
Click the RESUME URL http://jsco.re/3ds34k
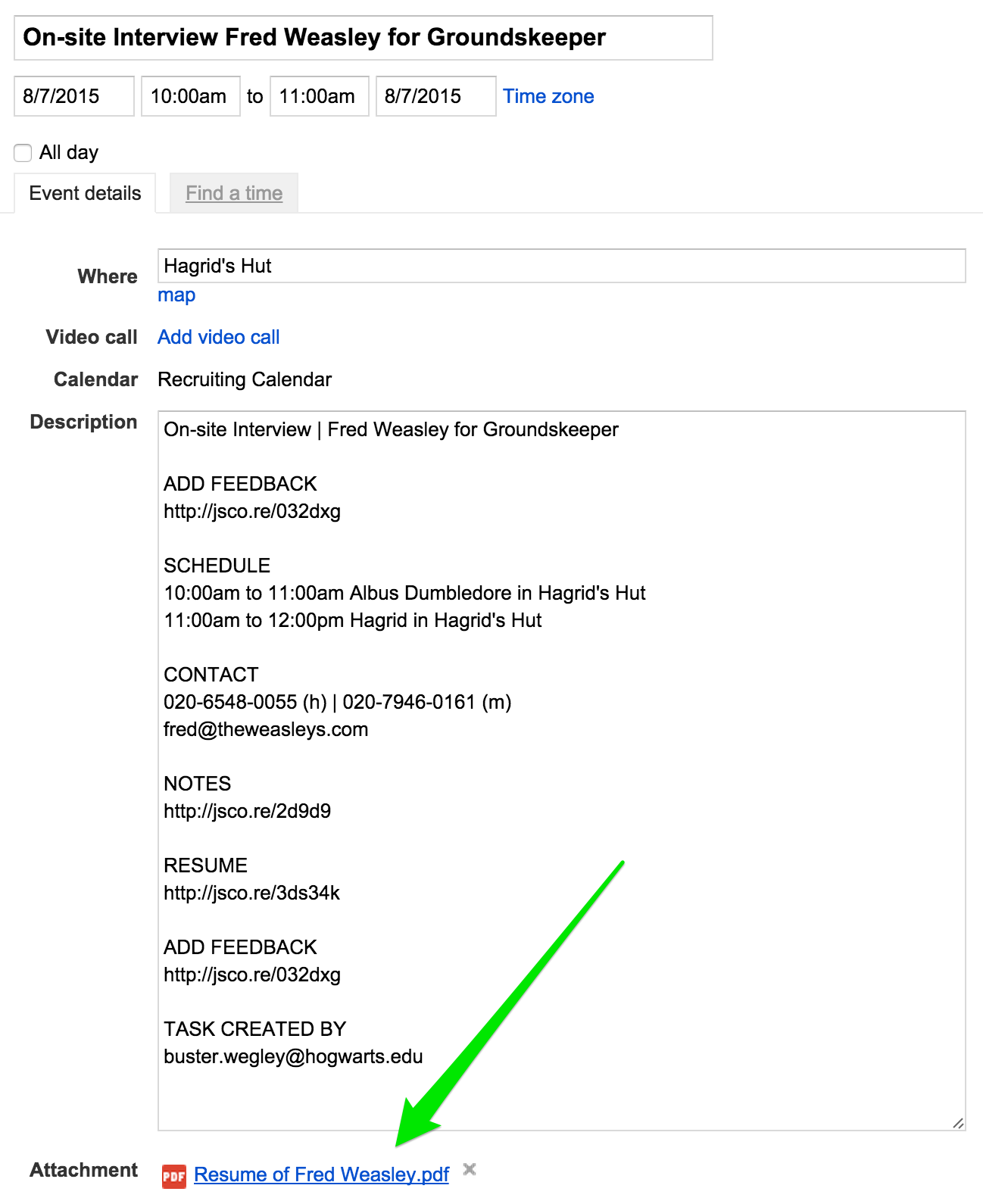252,893
